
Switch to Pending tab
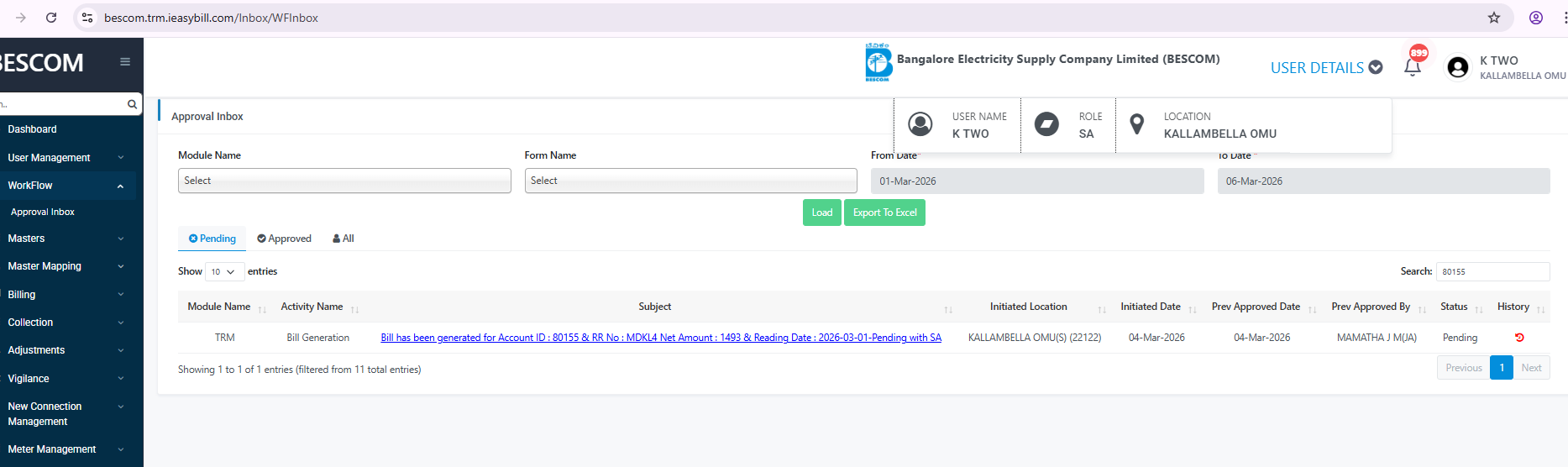tap(212, 239)
